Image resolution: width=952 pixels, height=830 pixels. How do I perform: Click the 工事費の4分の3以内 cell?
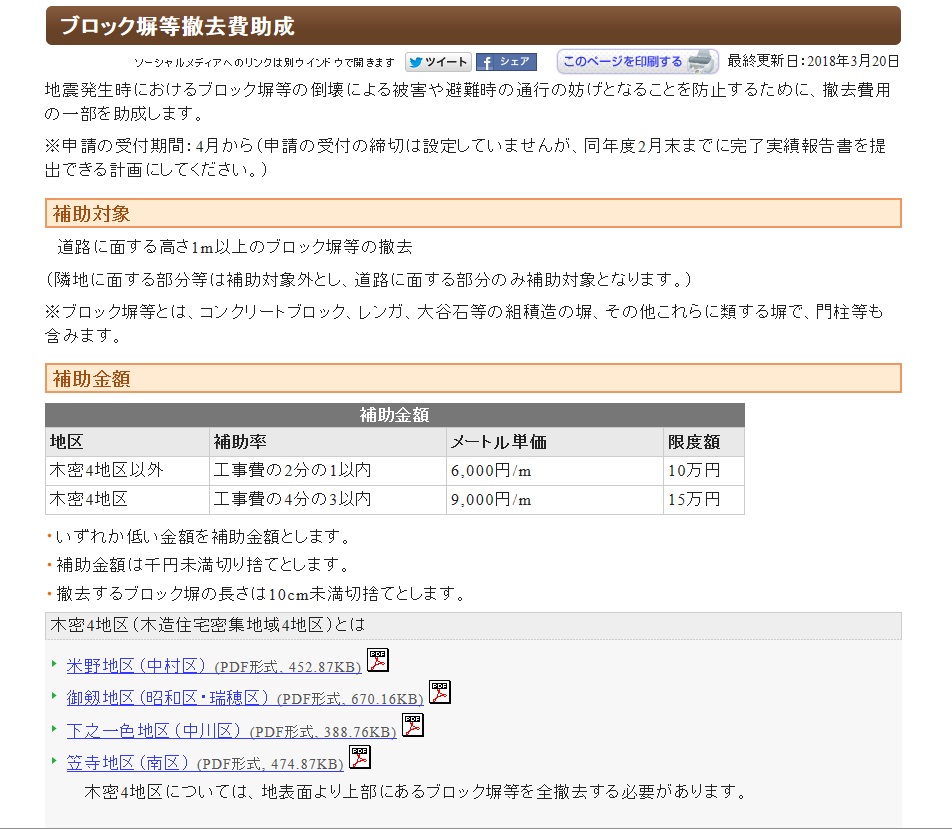328,500
